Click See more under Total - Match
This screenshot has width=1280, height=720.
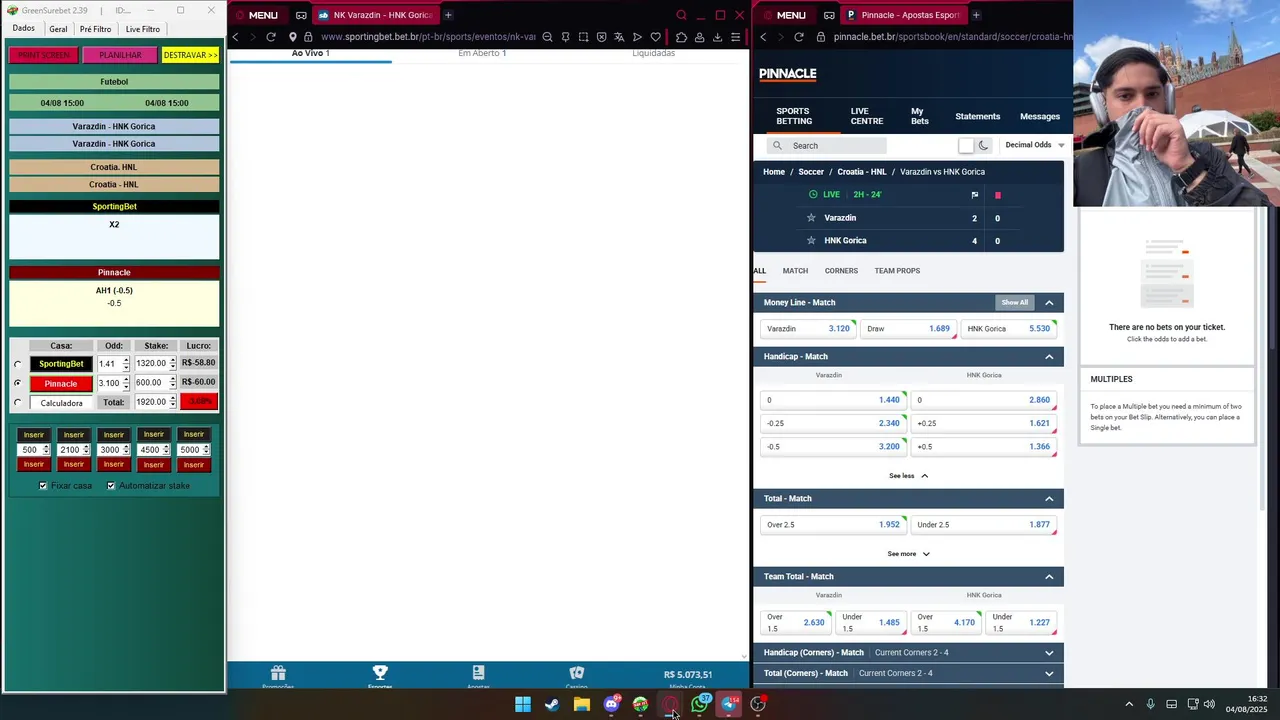(x=908, y=554)
